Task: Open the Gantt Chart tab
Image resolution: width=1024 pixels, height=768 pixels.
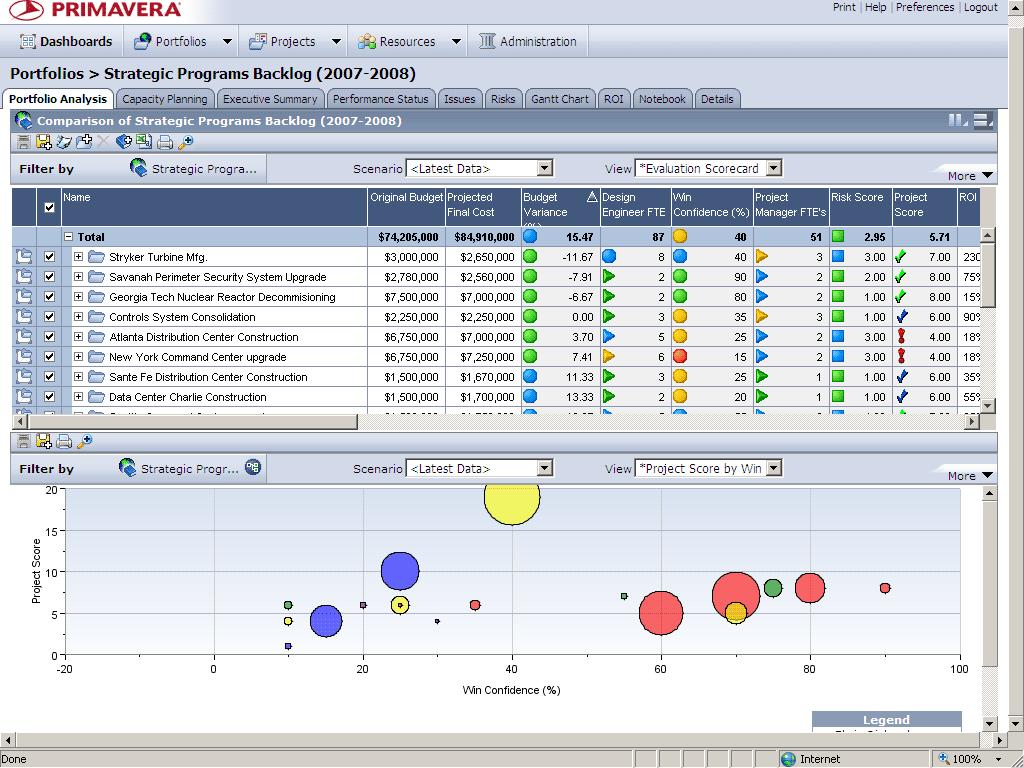Action: [x=560, y=99]
